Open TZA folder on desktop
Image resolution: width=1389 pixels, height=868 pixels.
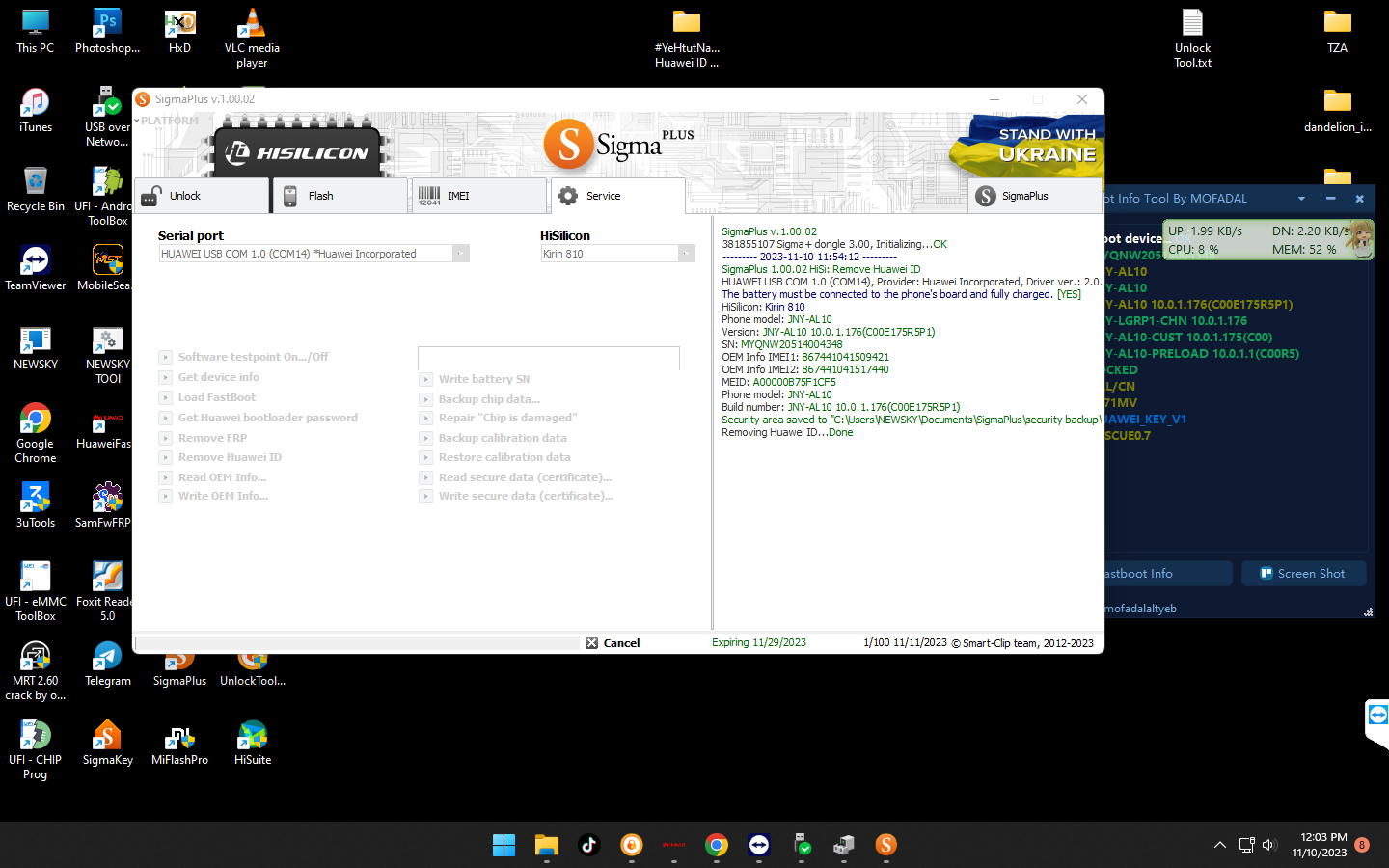(x=1338, y=32)
